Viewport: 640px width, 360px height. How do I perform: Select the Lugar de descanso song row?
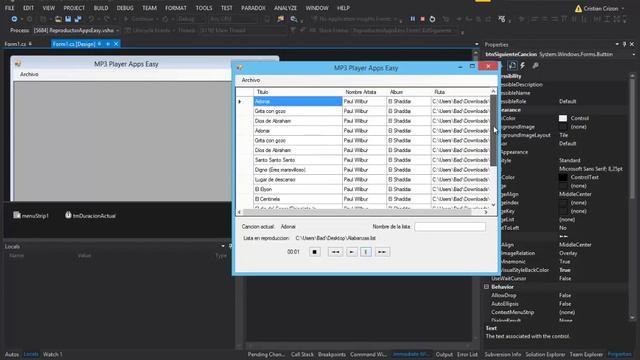[363, 180]
